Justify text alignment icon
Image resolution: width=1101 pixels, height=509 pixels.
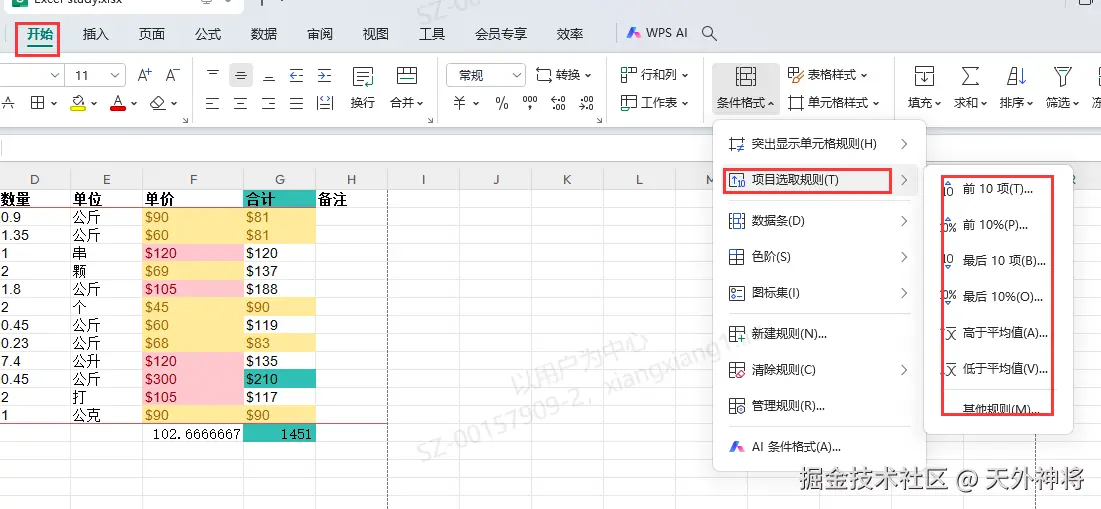[x=296, y=103]
